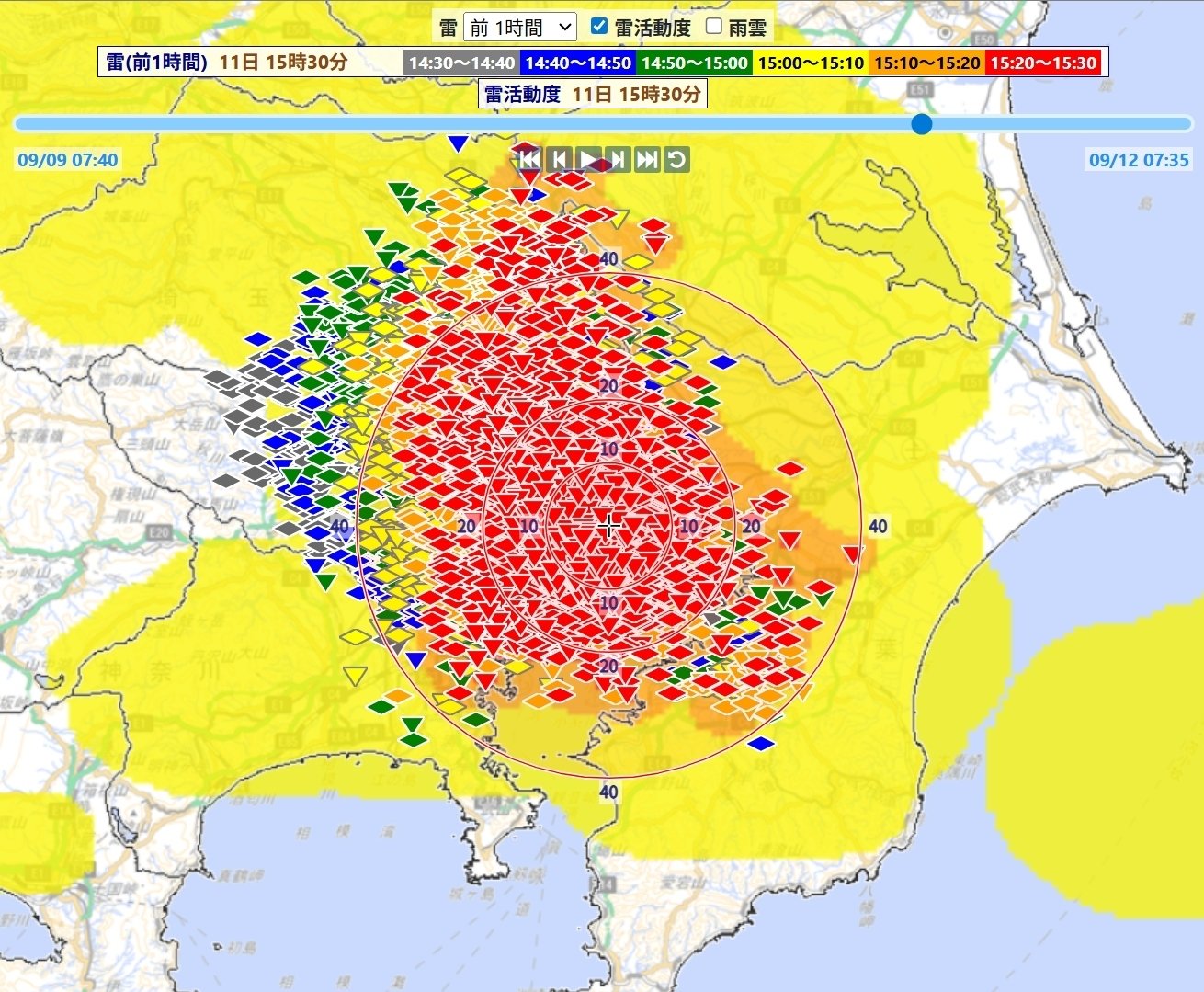Click the 09/12 07:35 end time label
This screenshot has width=1204, height=992.
tap(1139, 160)
